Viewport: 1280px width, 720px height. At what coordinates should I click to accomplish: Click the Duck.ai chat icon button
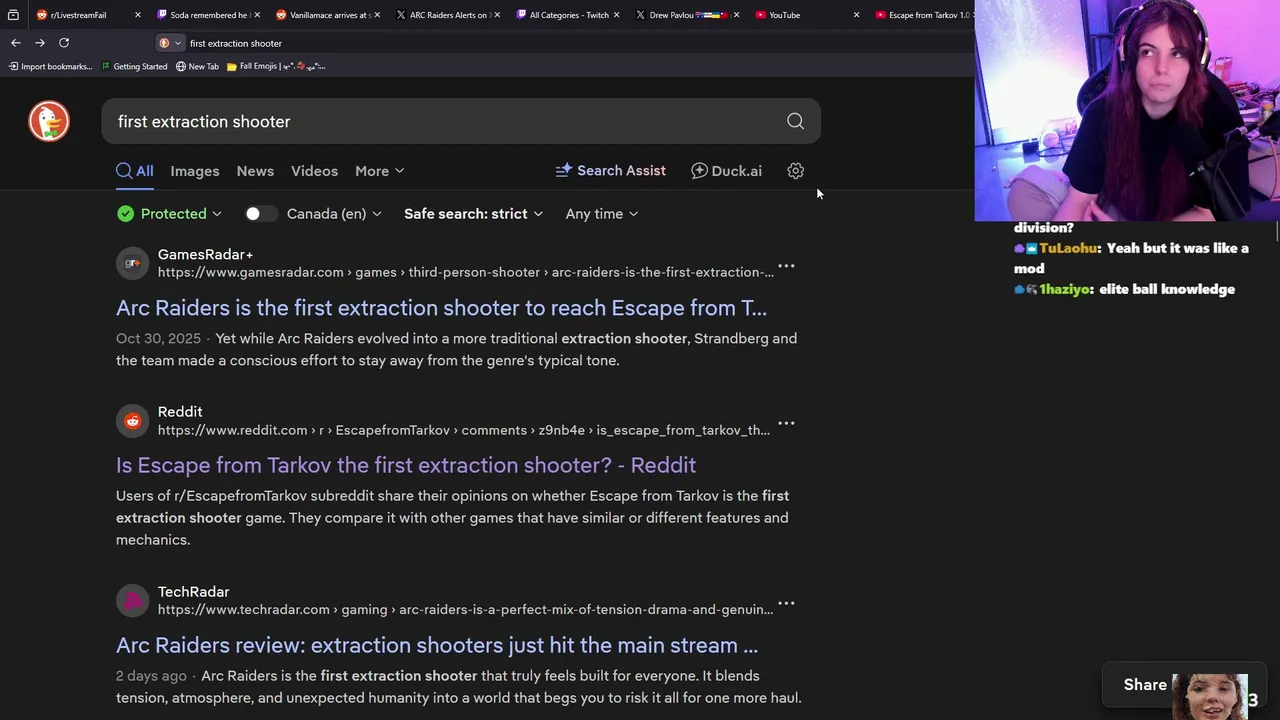coord(726,171)
